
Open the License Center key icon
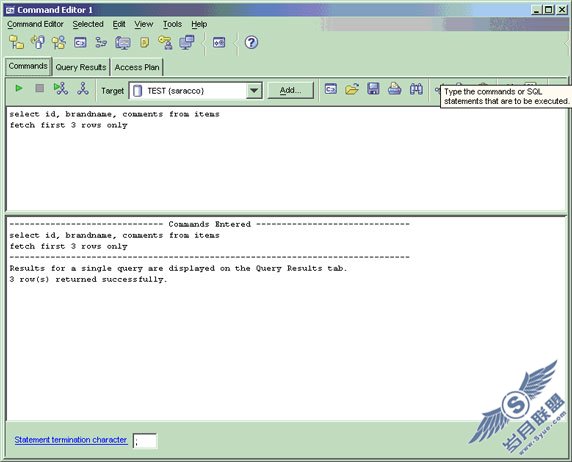click(165, 42)
